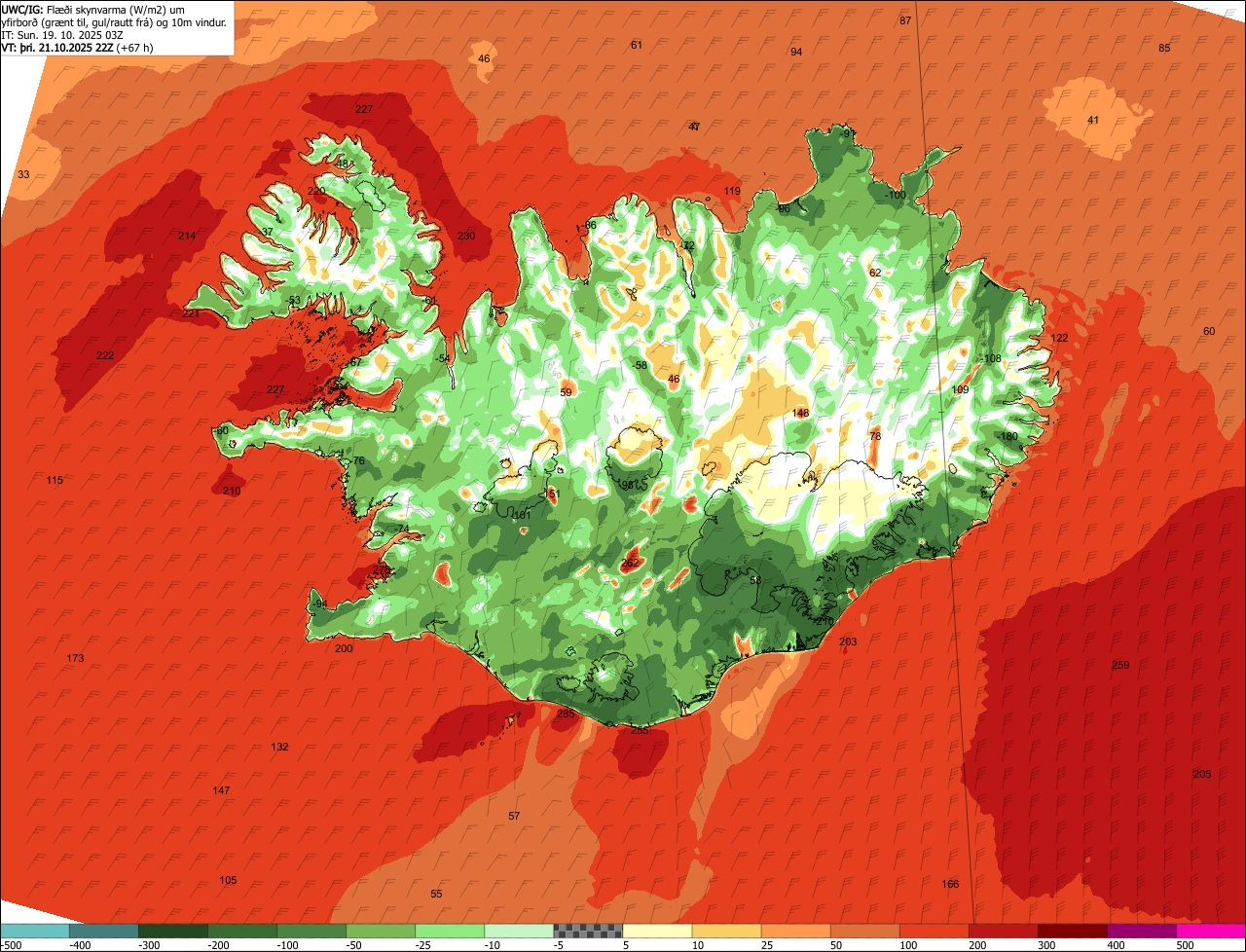1246x952 pixels.
Task: Click the map value 222
Action: (x=105, y=355)
